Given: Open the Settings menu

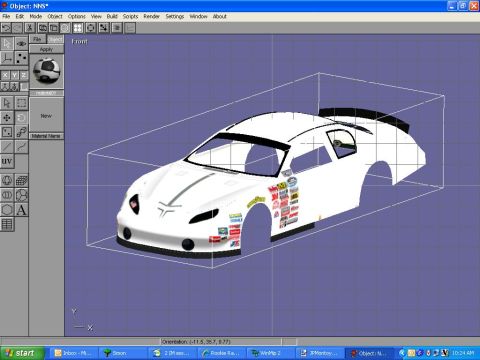Looking at the screenshot, I should pyautogui.click(x=175, y=16).
